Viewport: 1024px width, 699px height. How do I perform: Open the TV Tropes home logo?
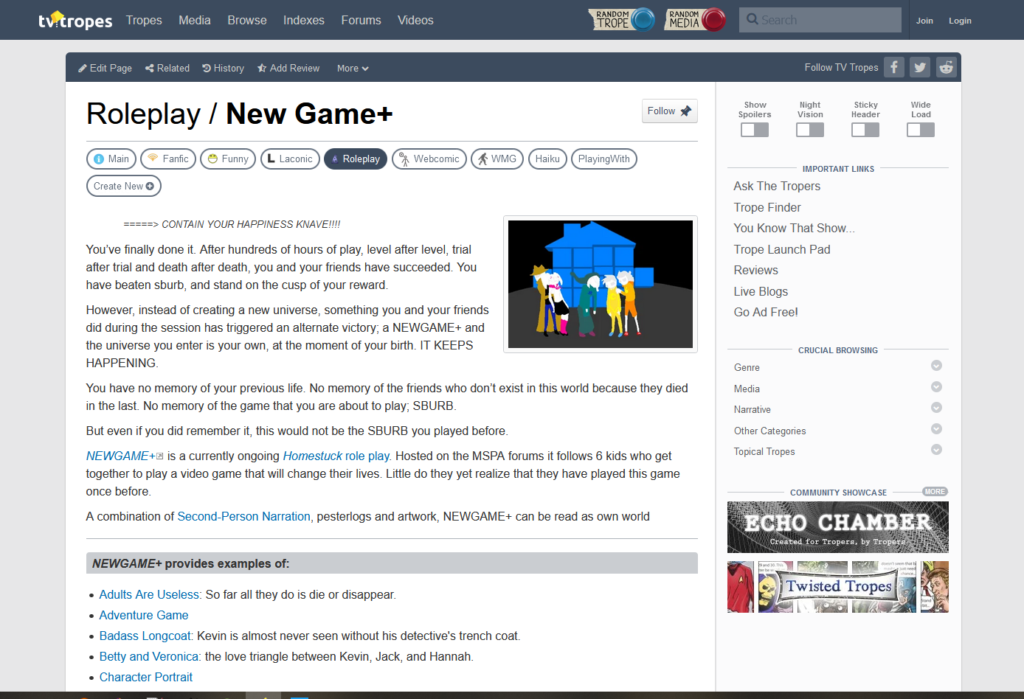coord(75,20)
